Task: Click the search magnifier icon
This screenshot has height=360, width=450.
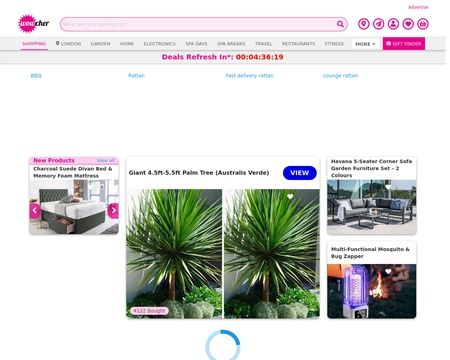Action: [340, 24]
